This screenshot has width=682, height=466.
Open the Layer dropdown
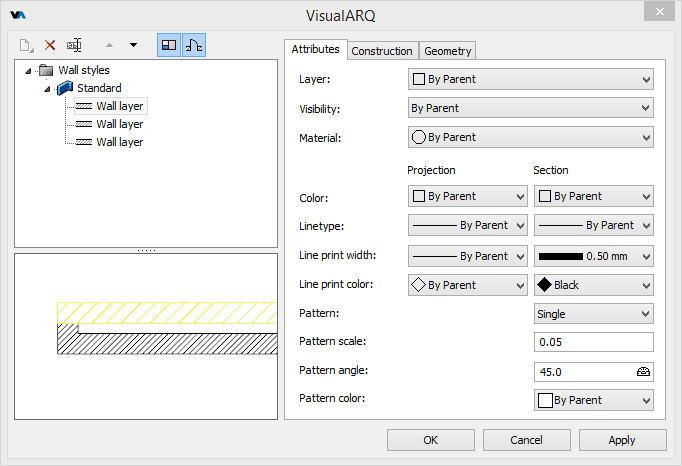coord(531,79)
